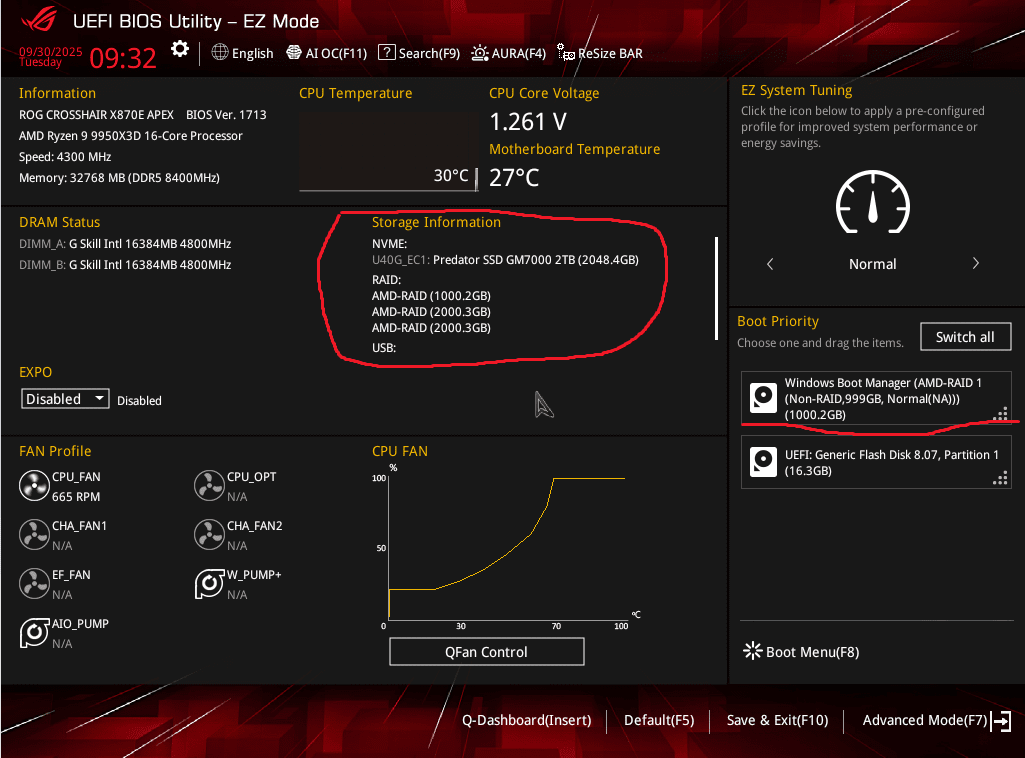Click Generic Flash Disk drive icon
Screen dimensions: 1025x758
(x=763, y=462)
